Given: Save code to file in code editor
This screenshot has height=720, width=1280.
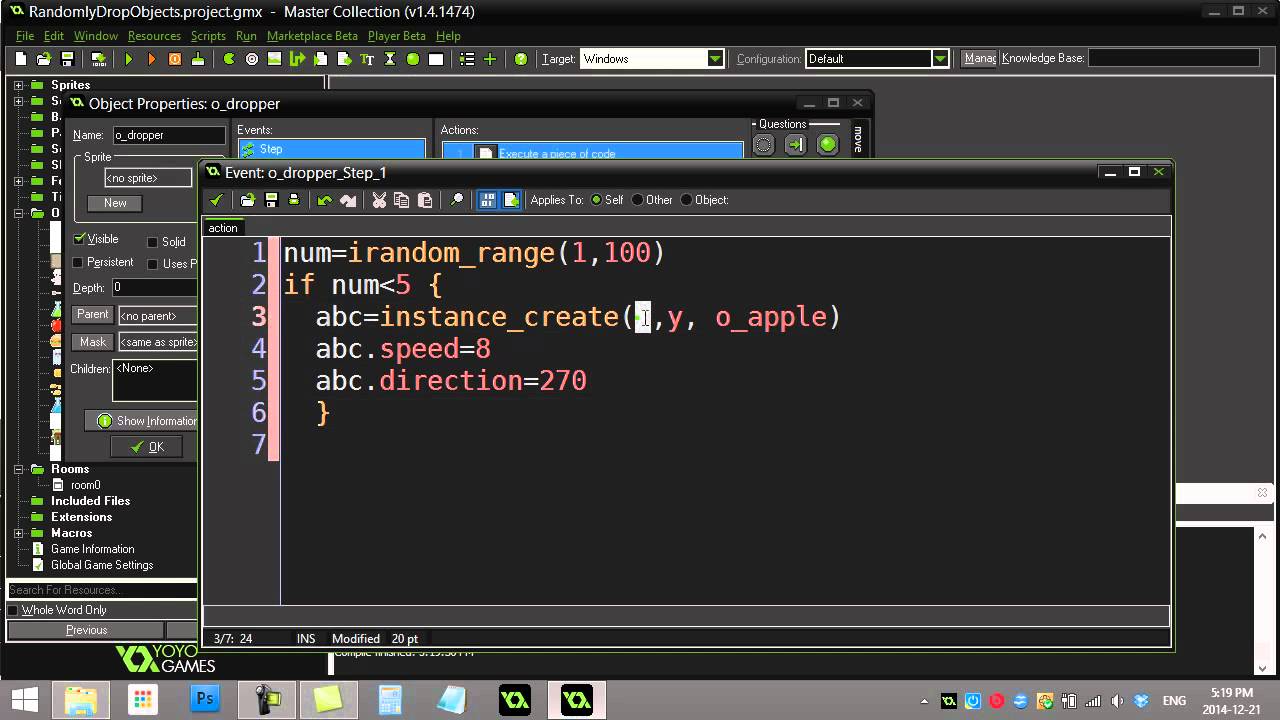Looking at the screenshot, I should [271, 200].
